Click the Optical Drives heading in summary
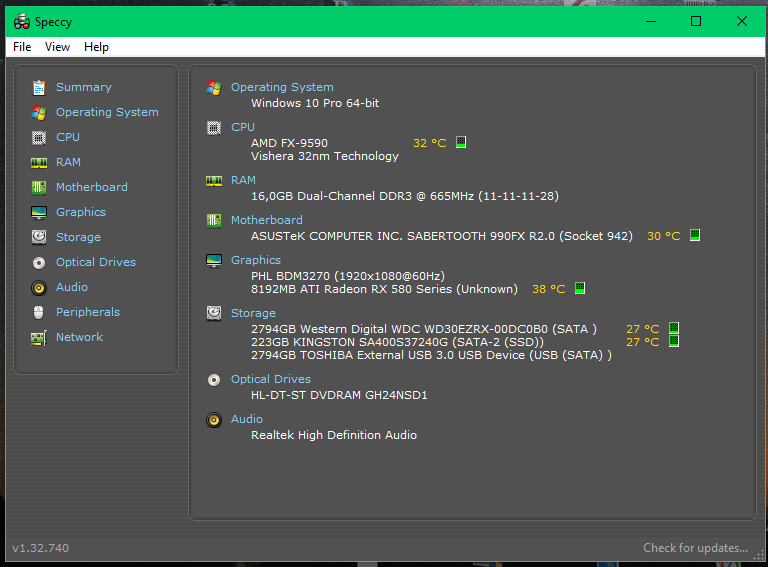This screenshot has width=768, height=567. coord(271,379)
